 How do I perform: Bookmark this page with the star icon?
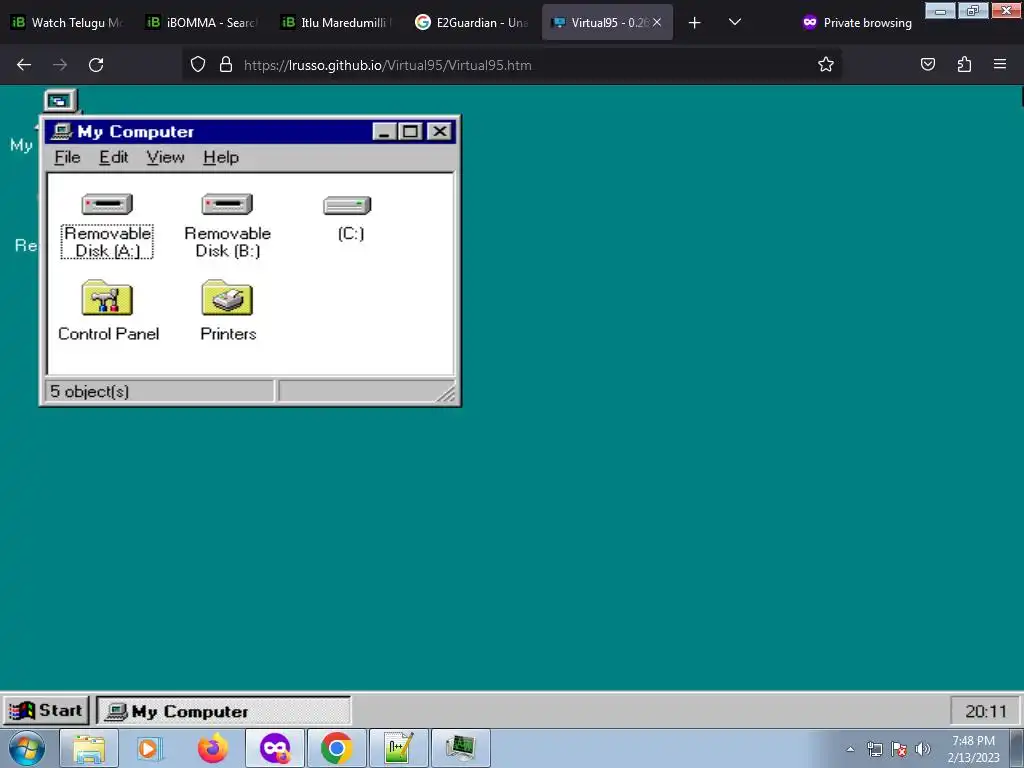(x=825, y=65)
